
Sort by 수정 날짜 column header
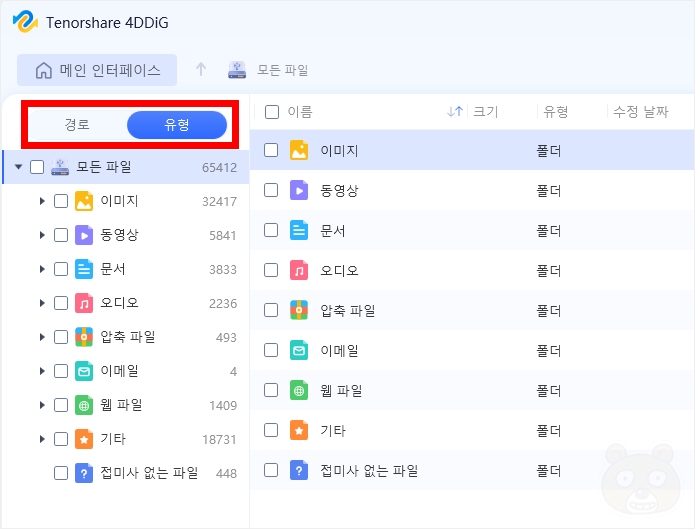point(640,111)
